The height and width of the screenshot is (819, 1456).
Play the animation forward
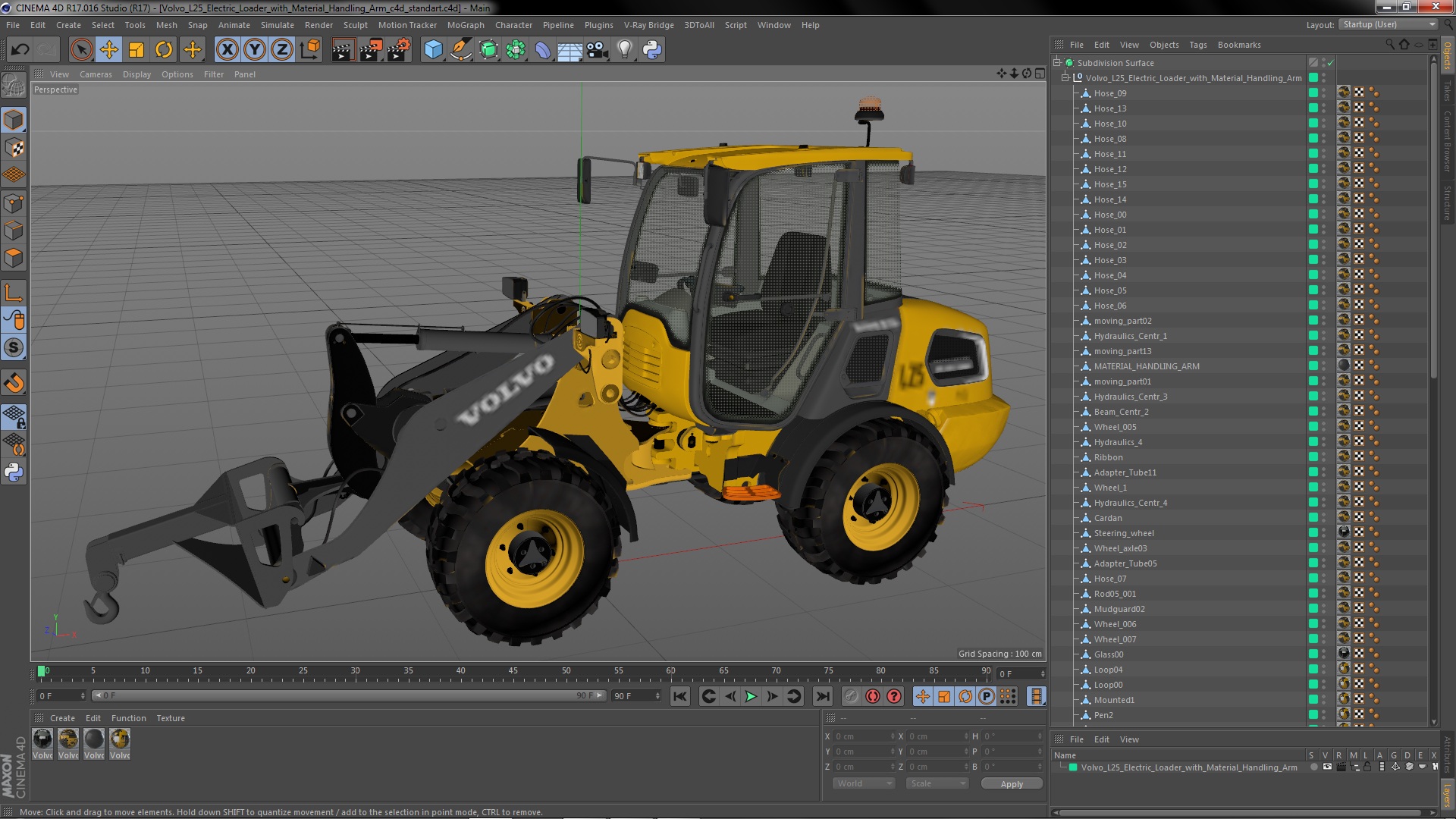tap(751, 696)
